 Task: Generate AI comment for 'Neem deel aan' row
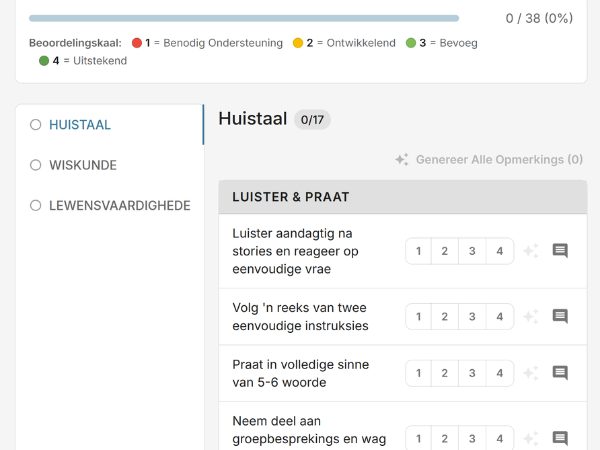point(531,439)
